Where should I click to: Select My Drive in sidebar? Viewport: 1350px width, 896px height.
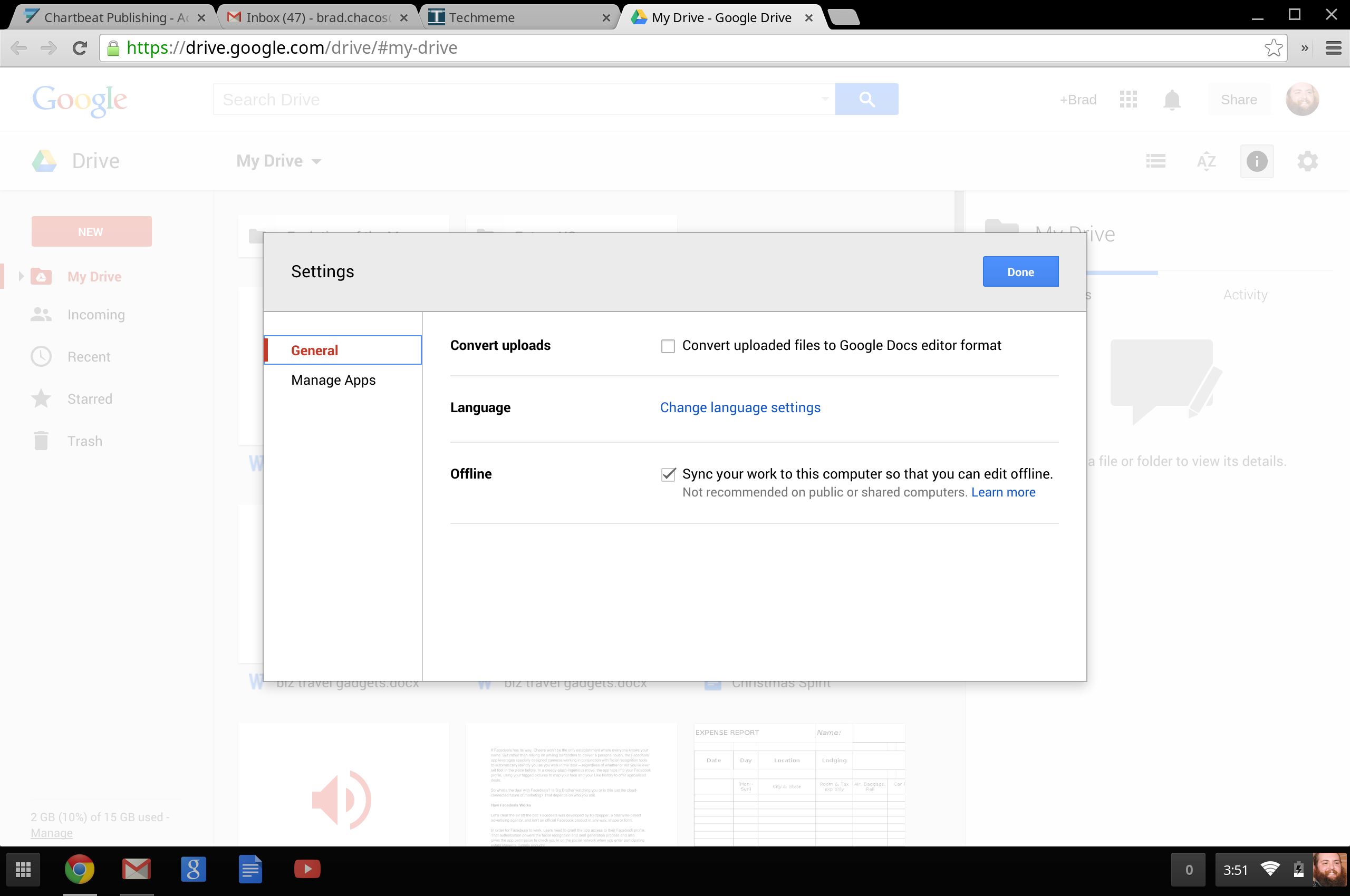[x=94, y=277]
